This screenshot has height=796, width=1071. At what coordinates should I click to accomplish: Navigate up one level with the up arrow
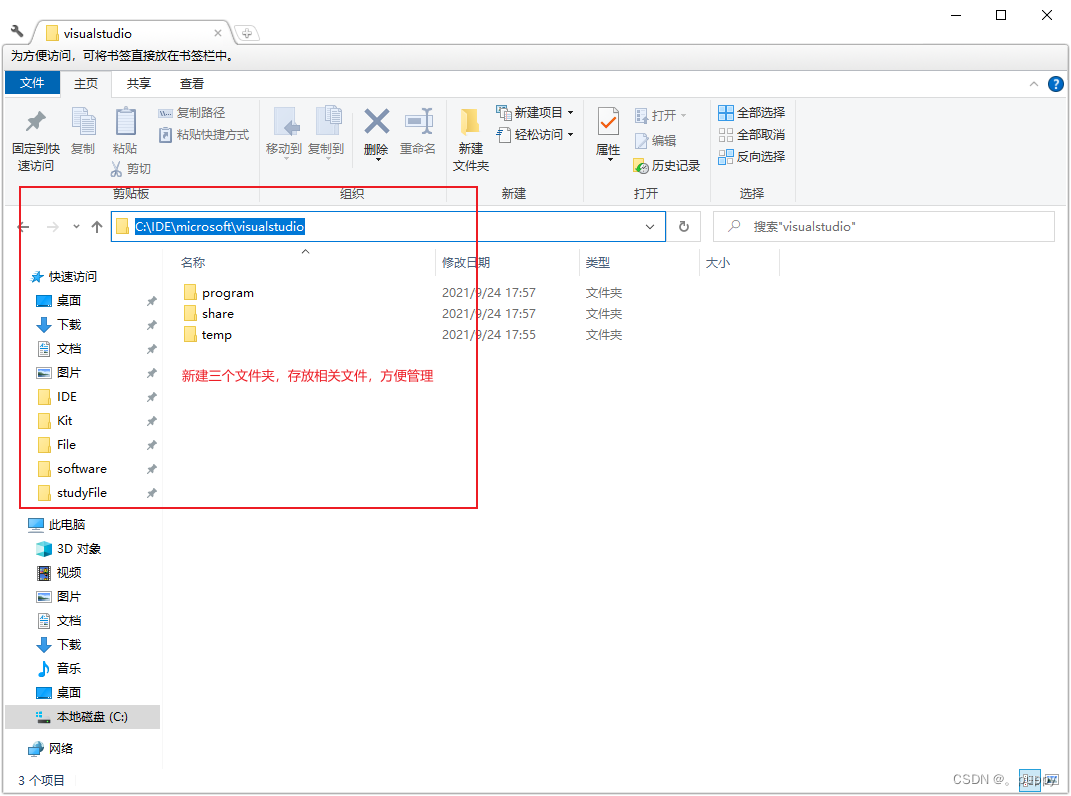coord(96,226)
